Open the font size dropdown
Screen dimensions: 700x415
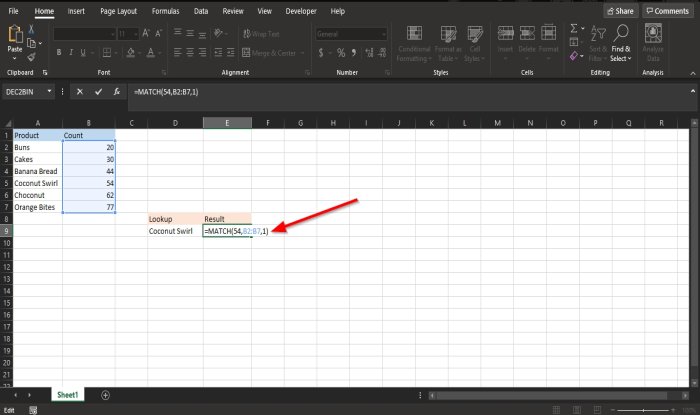(135, 34)
